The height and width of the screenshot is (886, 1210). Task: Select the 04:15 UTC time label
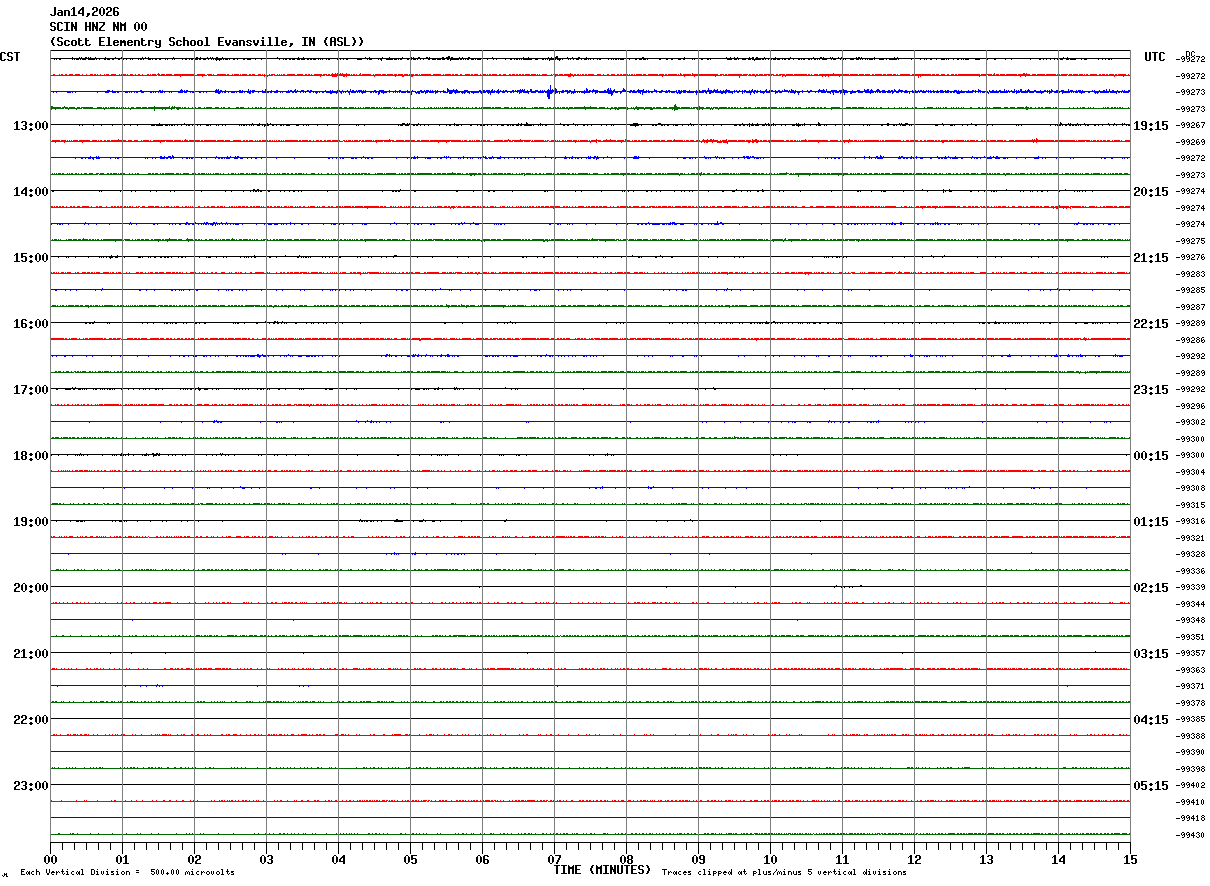[x=1150, y=720]
